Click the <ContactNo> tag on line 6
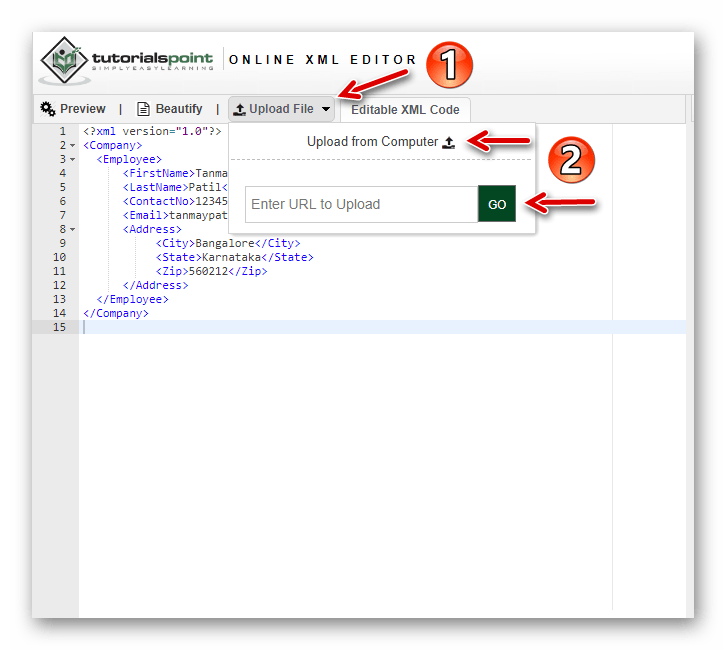The width and height of the screenshot is (726, 650). click(x=159, y=201)
